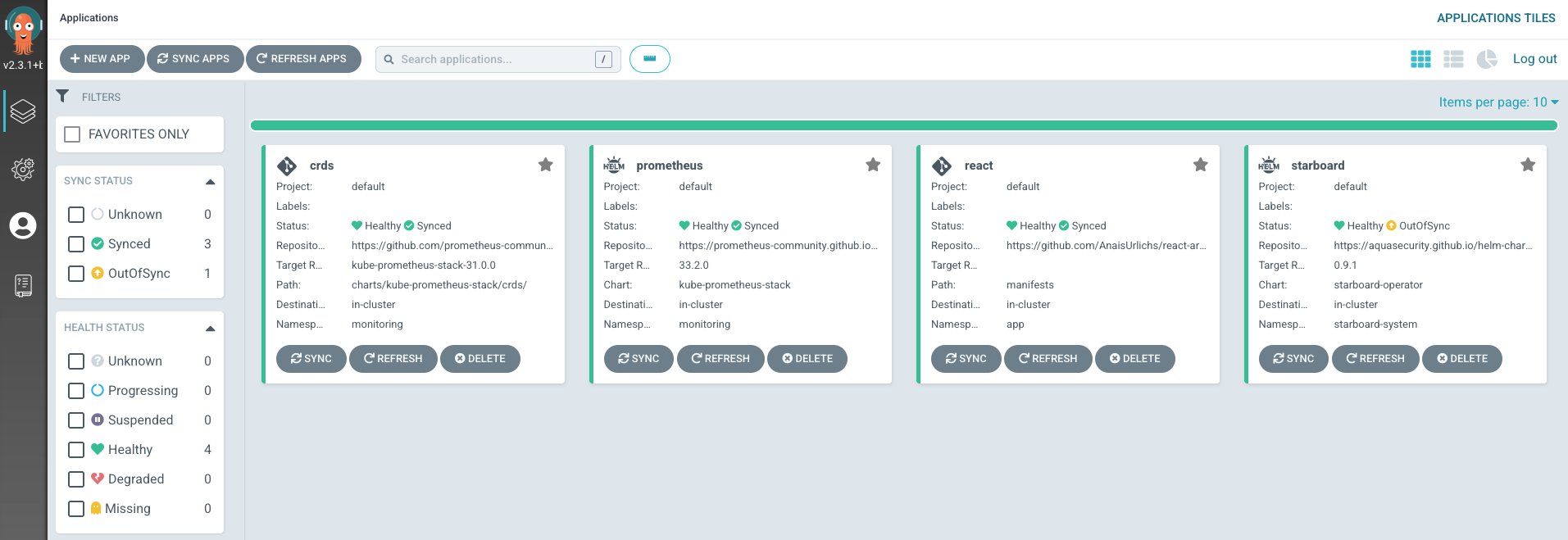1568x540 pixels.
Task: Open the starboard application title
Action: pos(1318,166)
